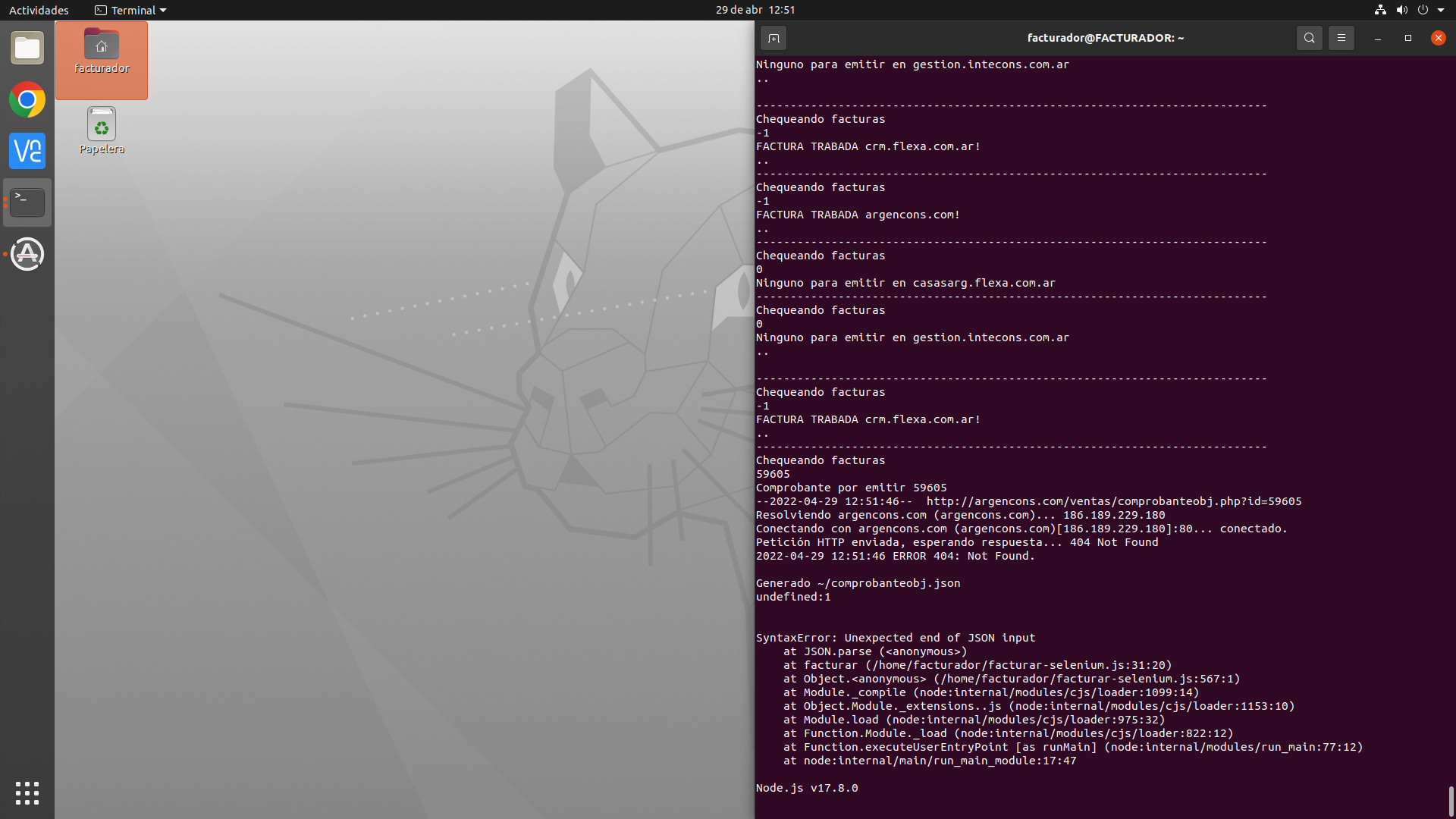Click the Terminal icon in the dock
This screenshot has width=1456, height=819.
click(x=27, y=202)
